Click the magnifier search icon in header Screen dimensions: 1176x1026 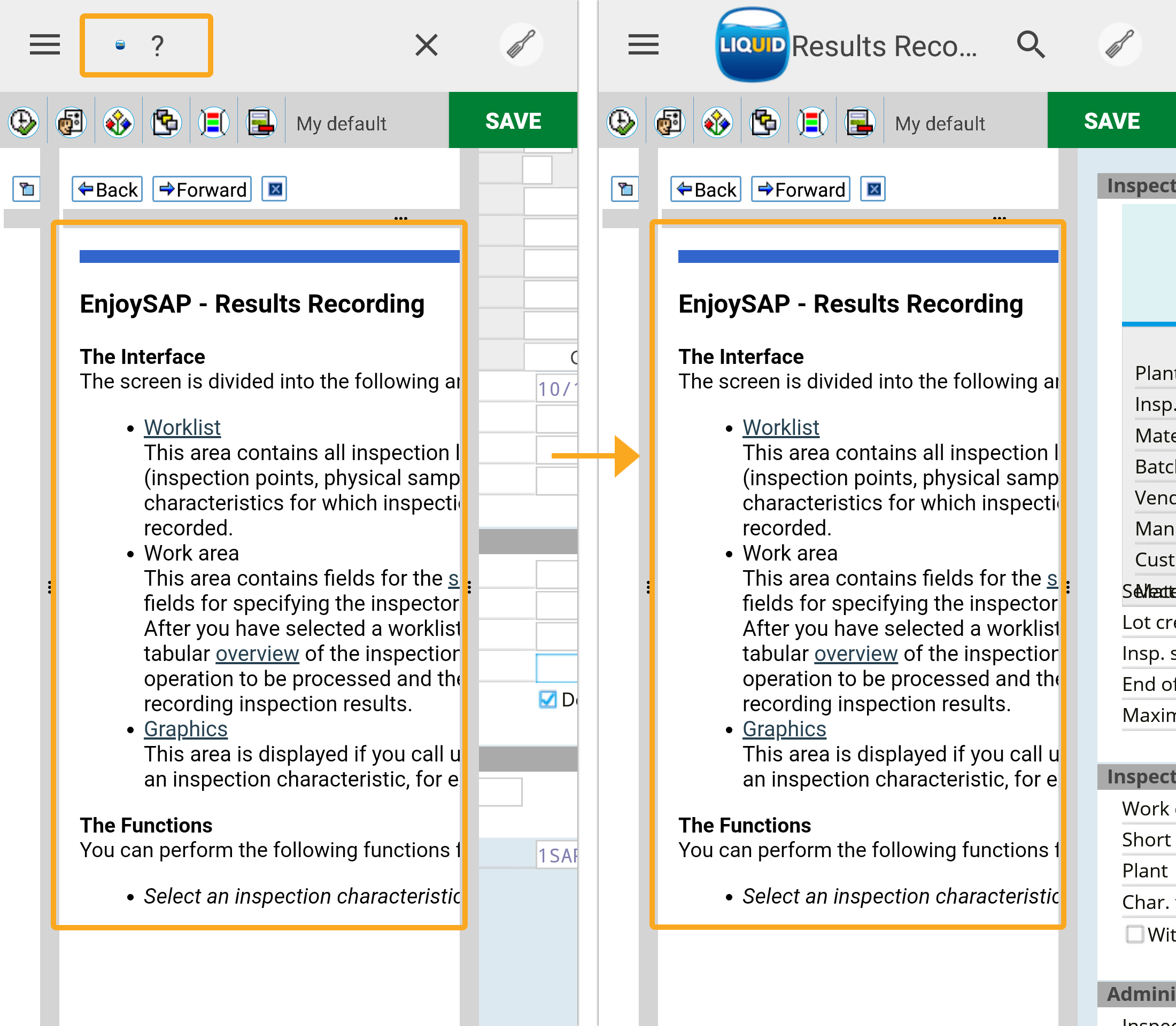(x=1031, y=45)
